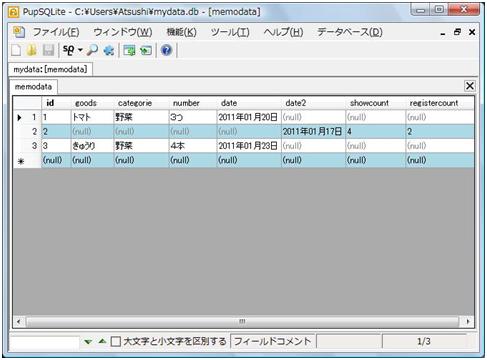Select registercount cell with value 2
Viewport: 487px width, 360px height.
pyautogui.click(x=440, y=132)
